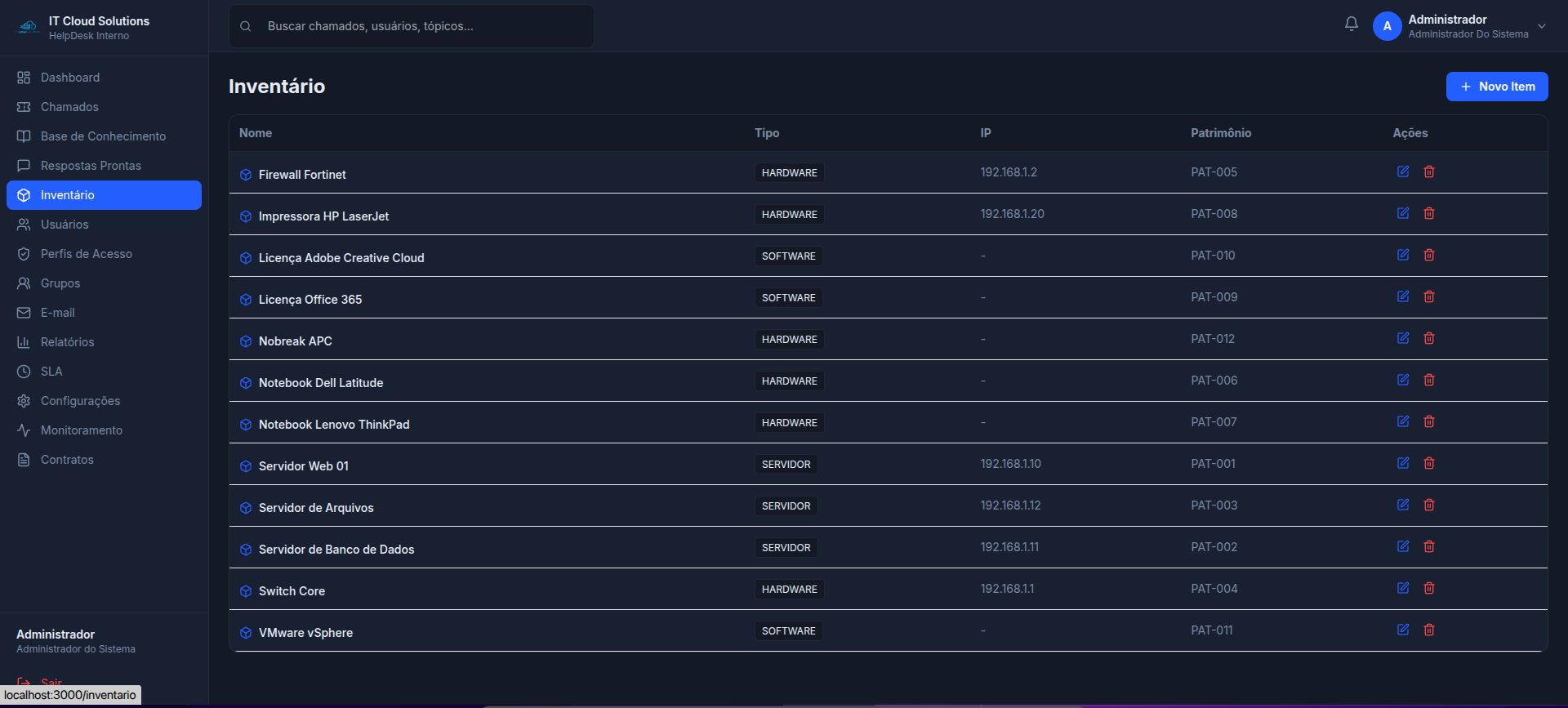Image resolution: width=1568 pixels, height=708 pixels.
Task: Click the Nome column header
Action: [x=256, y=133]
